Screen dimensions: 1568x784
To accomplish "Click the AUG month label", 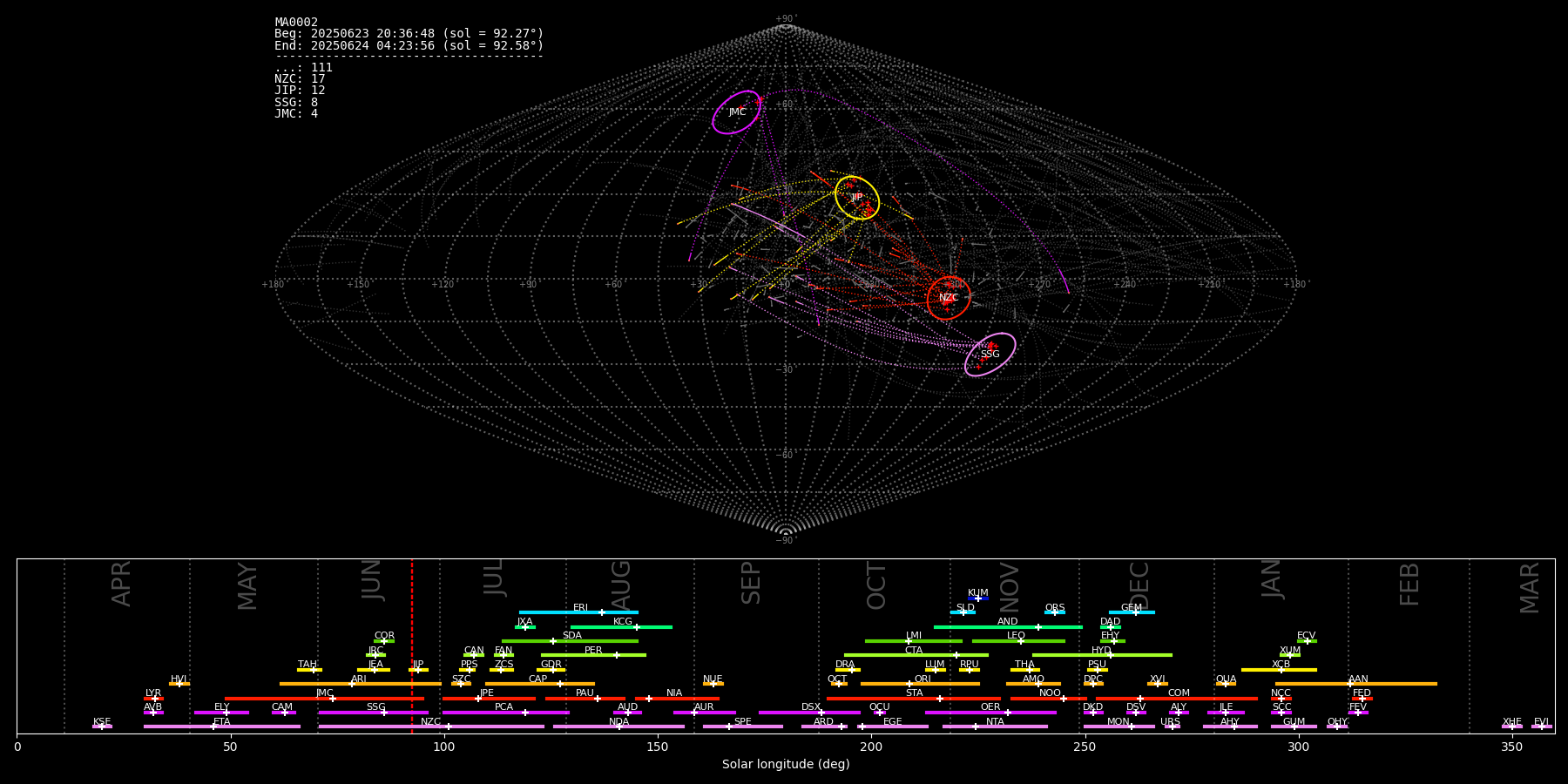I will pyautogui.click(x=621, y=584).
